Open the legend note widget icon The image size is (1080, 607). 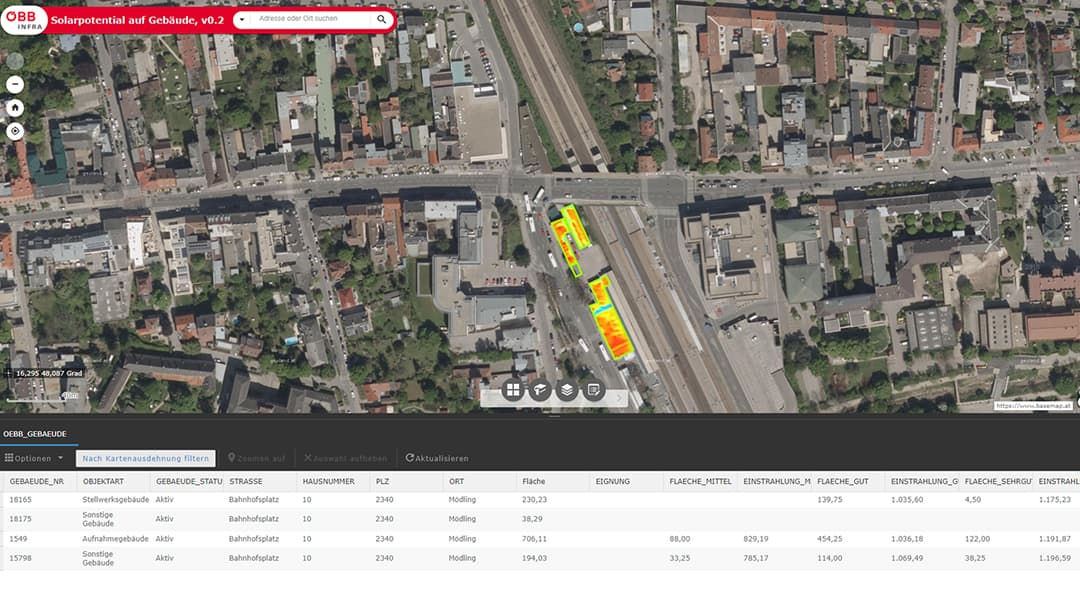[594, 390]
